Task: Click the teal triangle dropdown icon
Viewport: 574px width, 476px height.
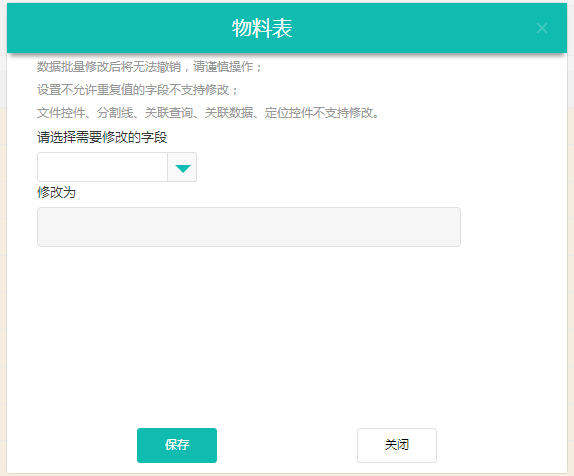Action: 183,168
